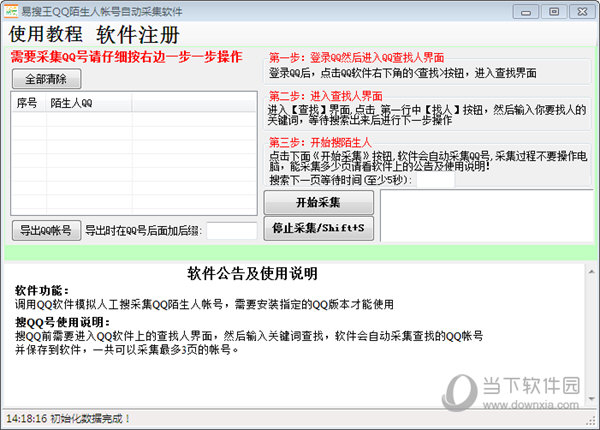The height and width of the screenshot is (430, 600).
Task: Click the 第三步:开始搜陌生人 heading
Action: click(x=320, y=143)
